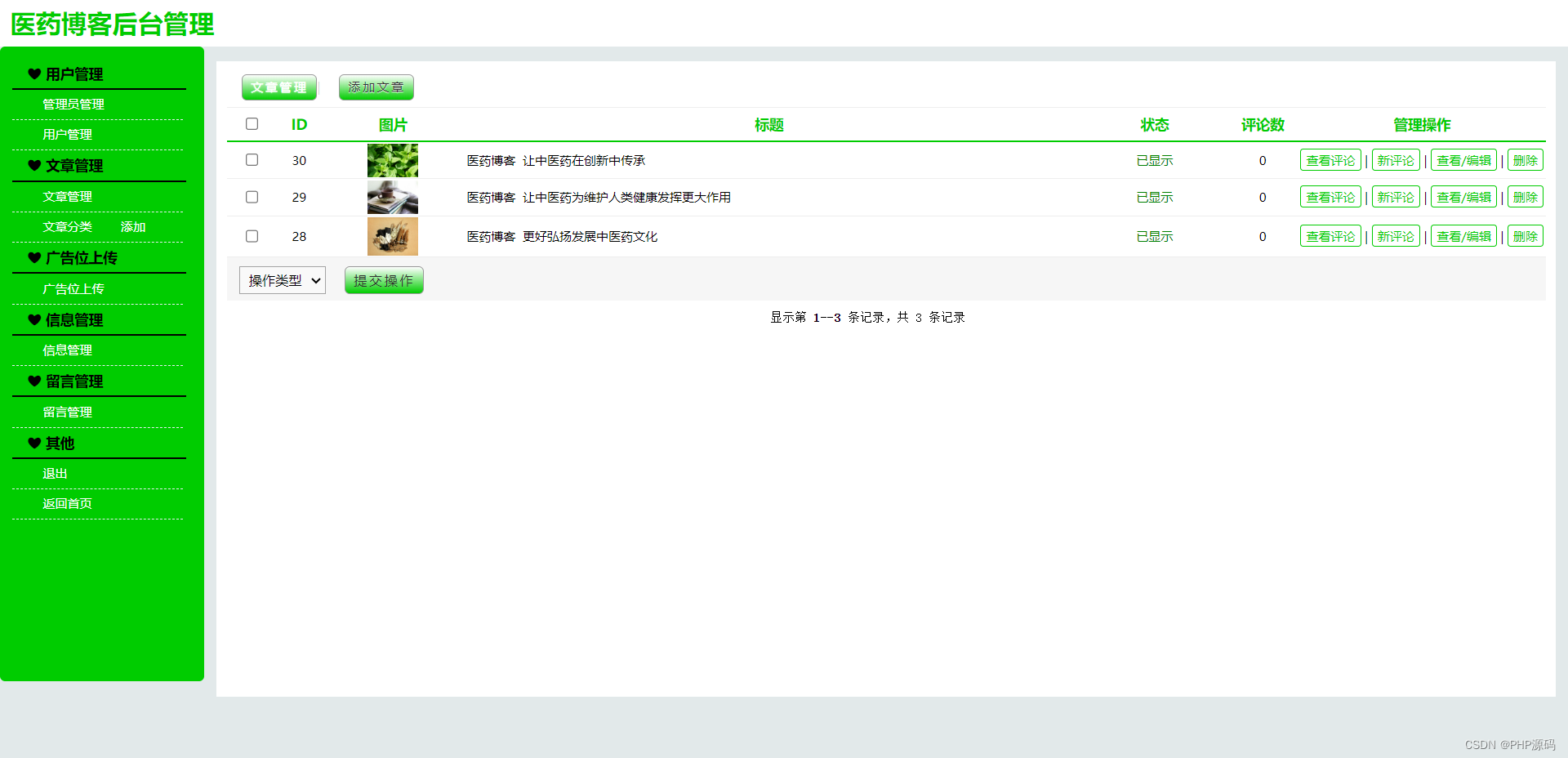
Task: Click 查看/编辑 for article 28
Action: click(1463, 236)
